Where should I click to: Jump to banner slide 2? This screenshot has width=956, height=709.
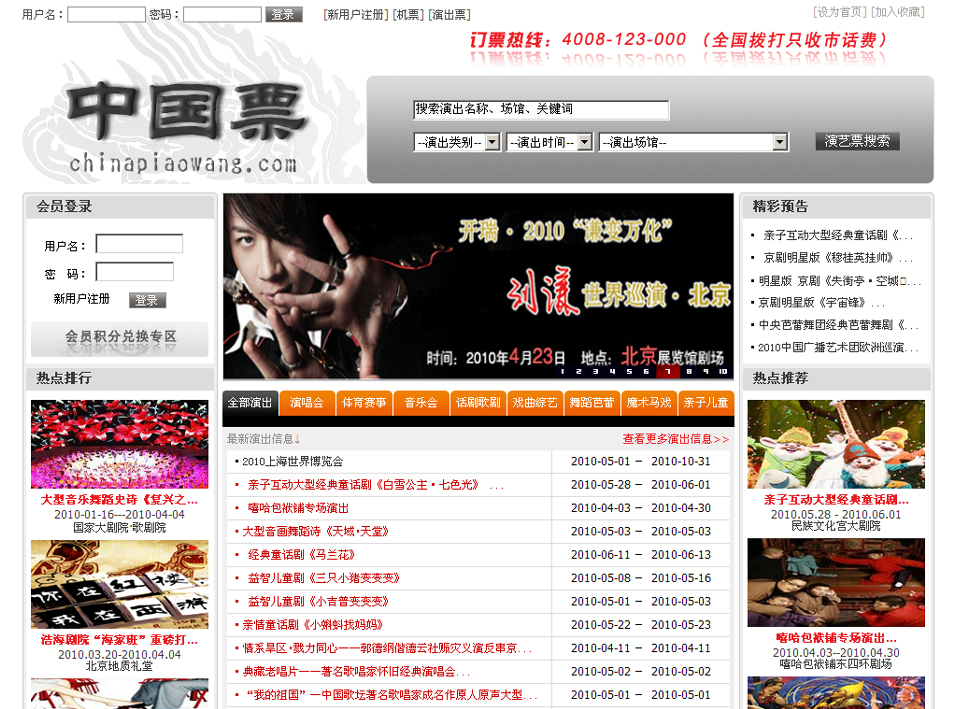pyautogui.click(x=579, y=371)
